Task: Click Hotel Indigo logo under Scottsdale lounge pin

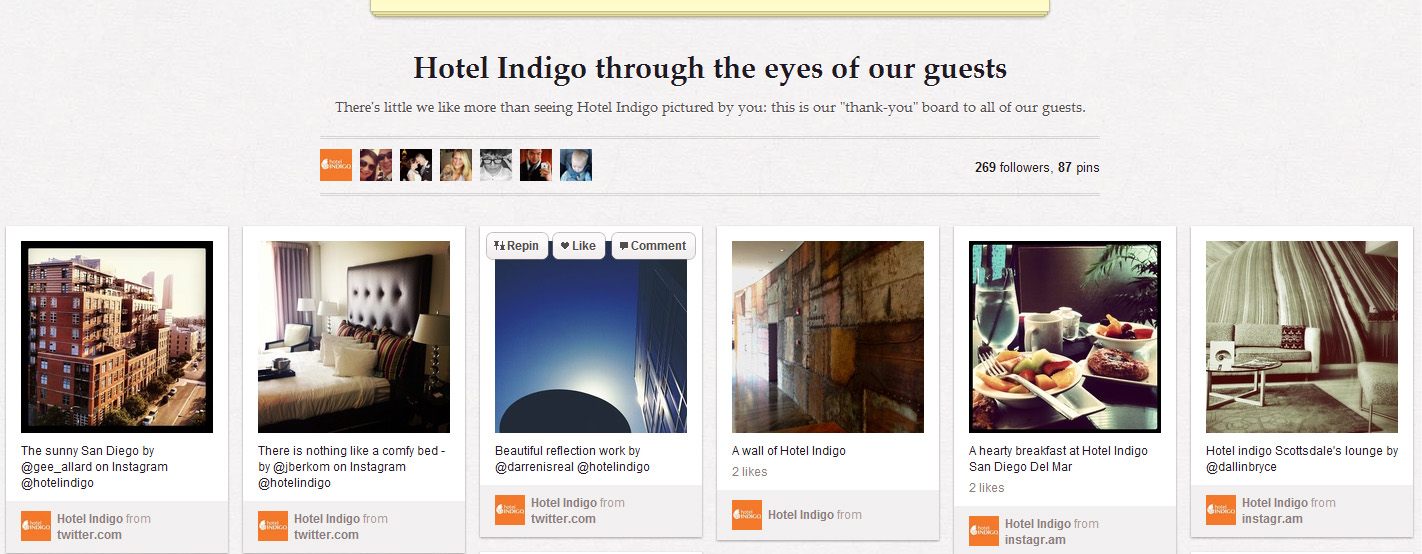Action: click(1221, 510)
